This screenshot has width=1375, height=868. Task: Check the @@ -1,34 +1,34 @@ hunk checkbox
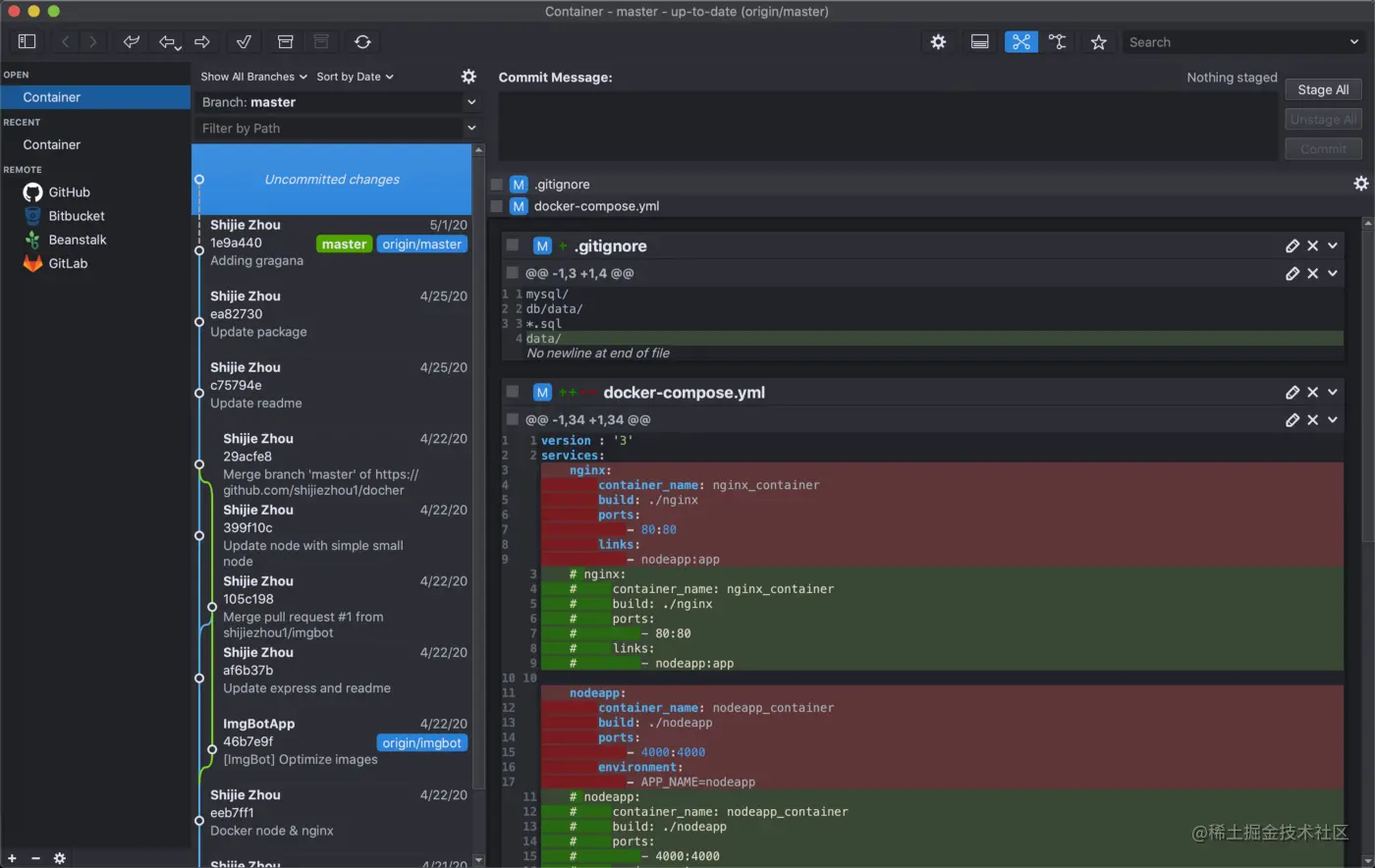point(512,418)
